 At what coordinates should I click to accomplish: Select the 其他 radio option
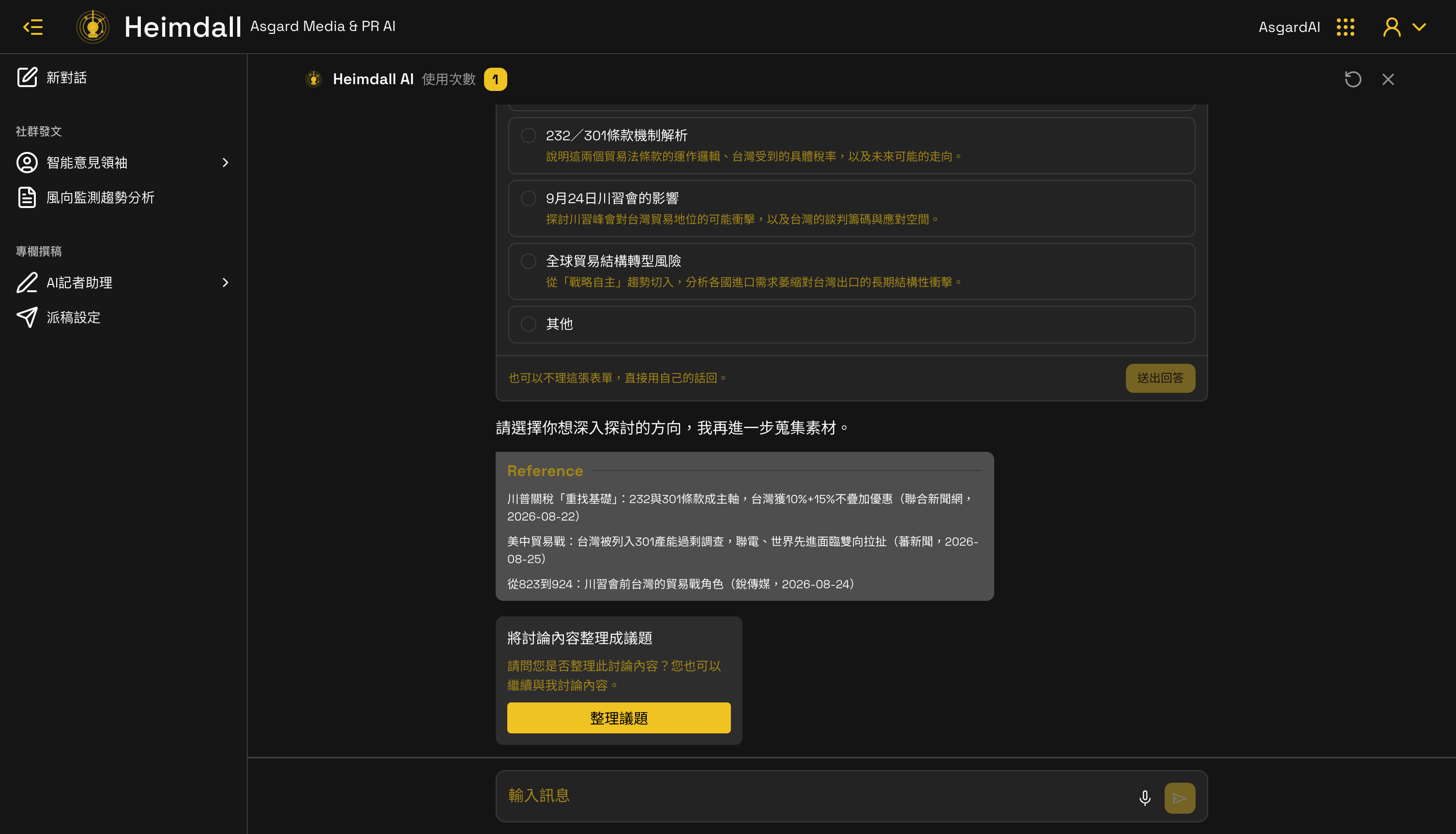528,324
